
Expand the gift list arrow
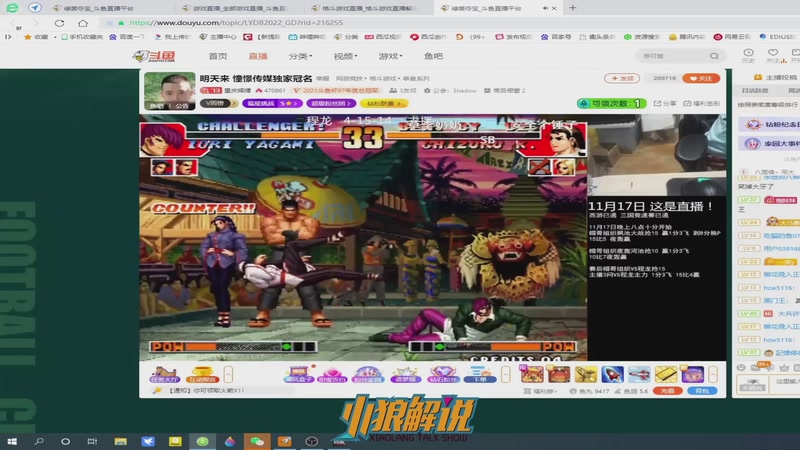pos(713,375)
